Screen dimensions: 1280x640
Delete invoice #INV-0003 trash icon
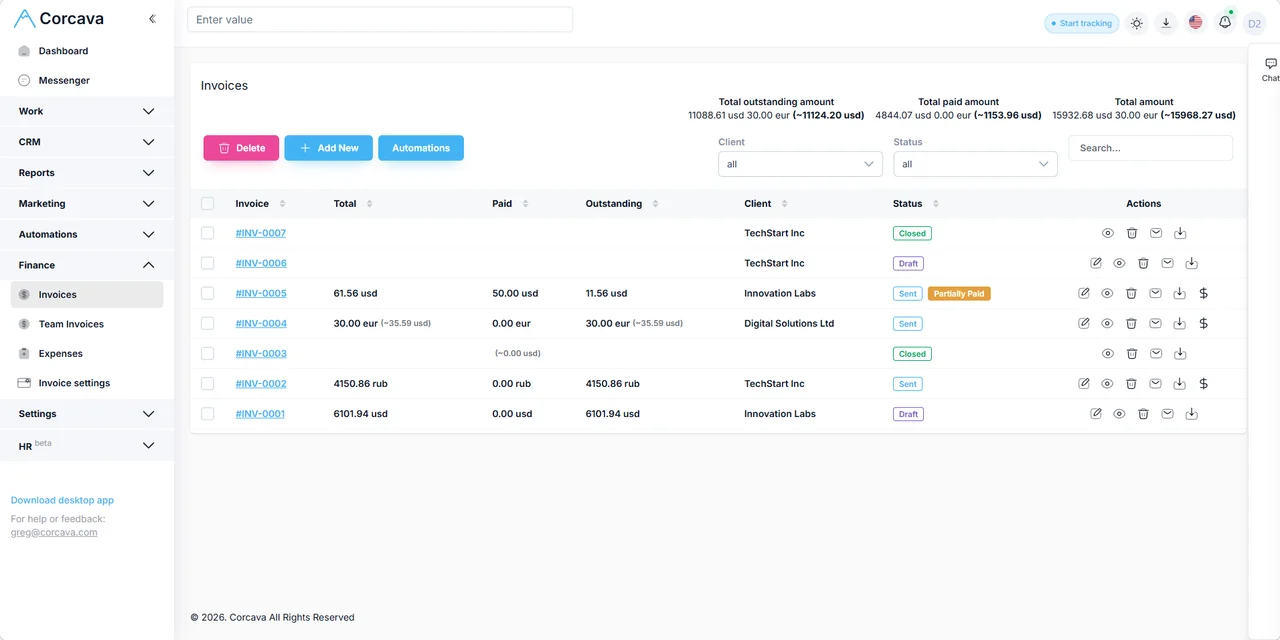pyautogui.click(x=1132, y=353)
